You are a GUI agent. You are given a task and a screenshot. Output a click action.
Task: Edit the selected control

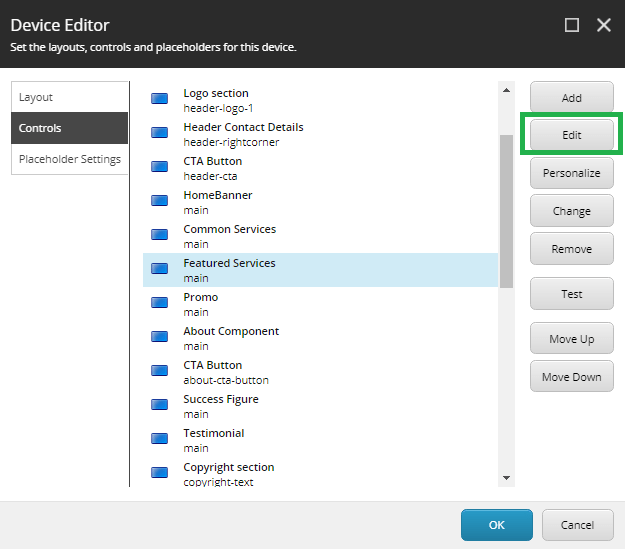(x=571, y=134)
